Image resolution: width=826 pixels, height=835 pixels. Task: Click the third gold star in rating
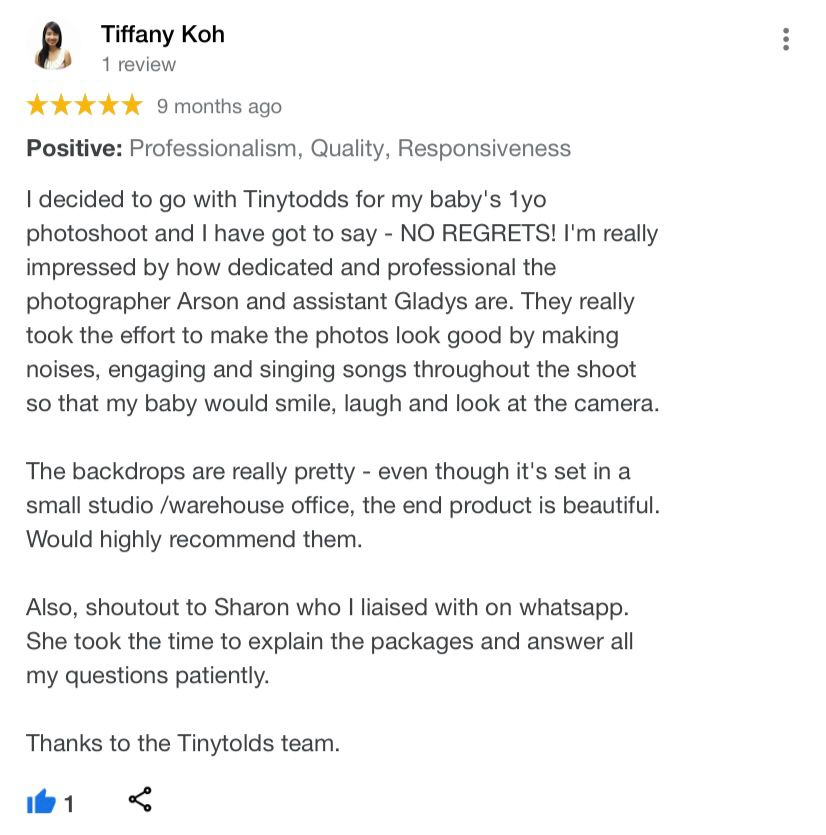[85, 105]
